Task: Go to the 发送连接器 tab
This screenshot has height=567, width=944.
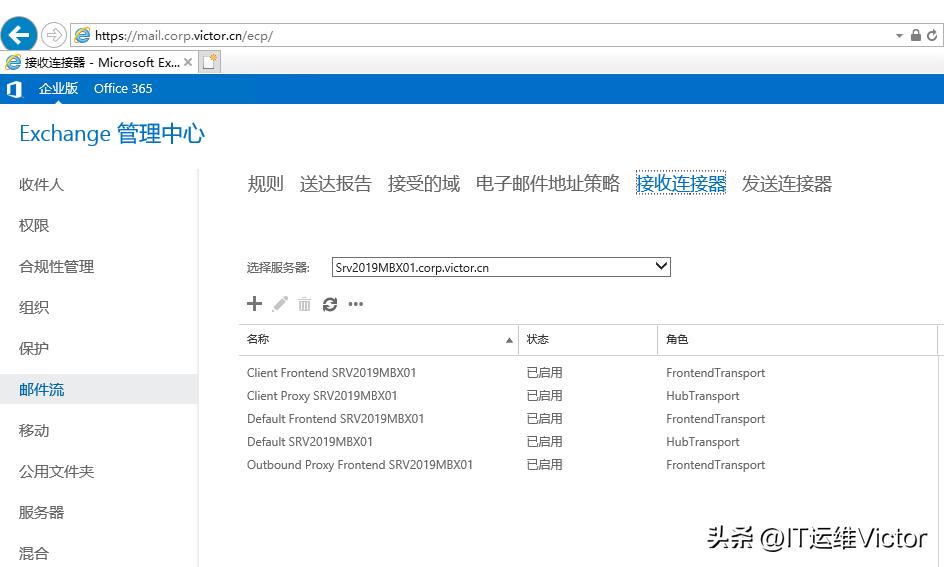Action: pyautogui.click(x=787, y=184)
